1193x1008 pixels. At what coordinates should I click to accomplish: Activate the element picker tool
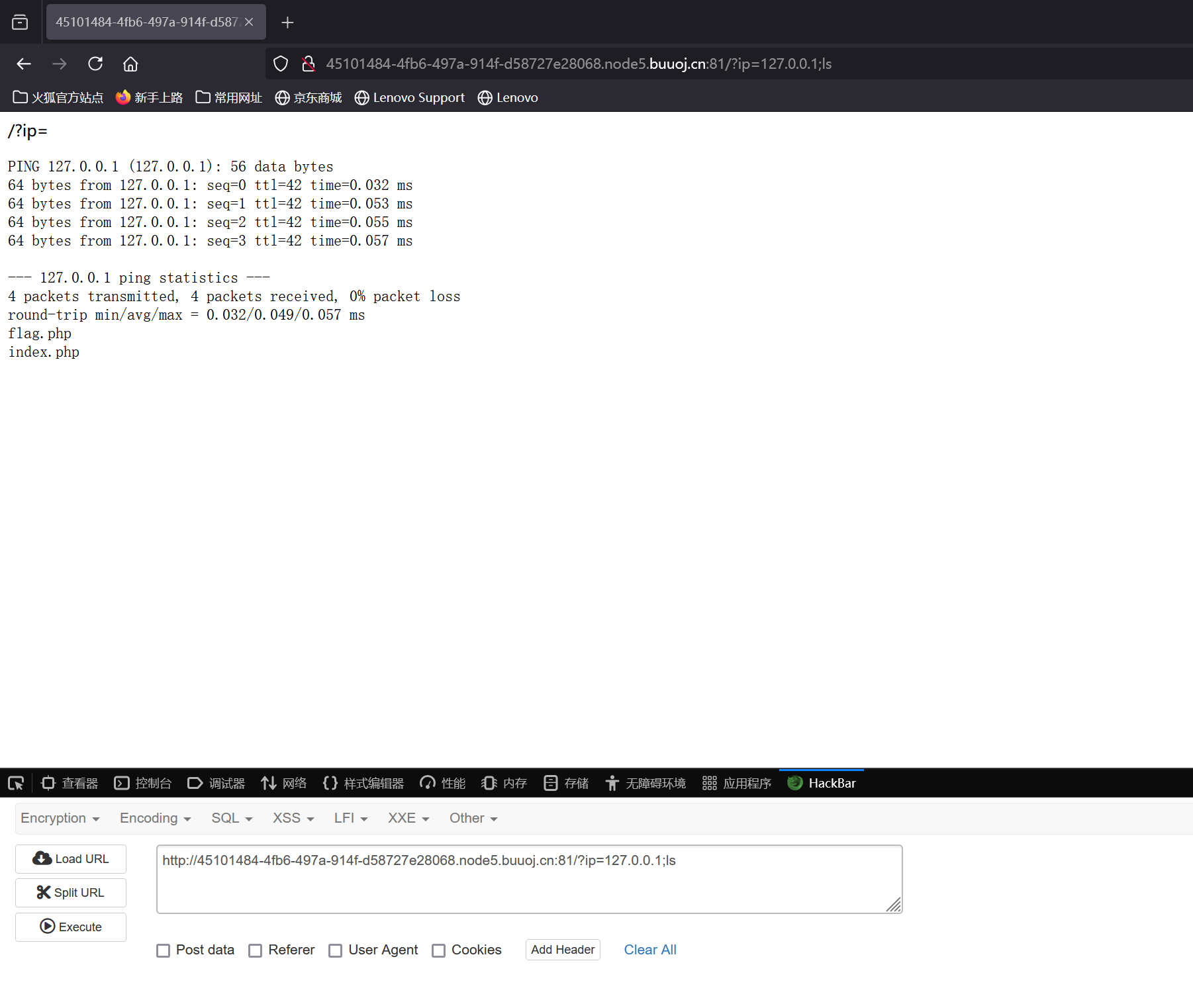(16, 783)
